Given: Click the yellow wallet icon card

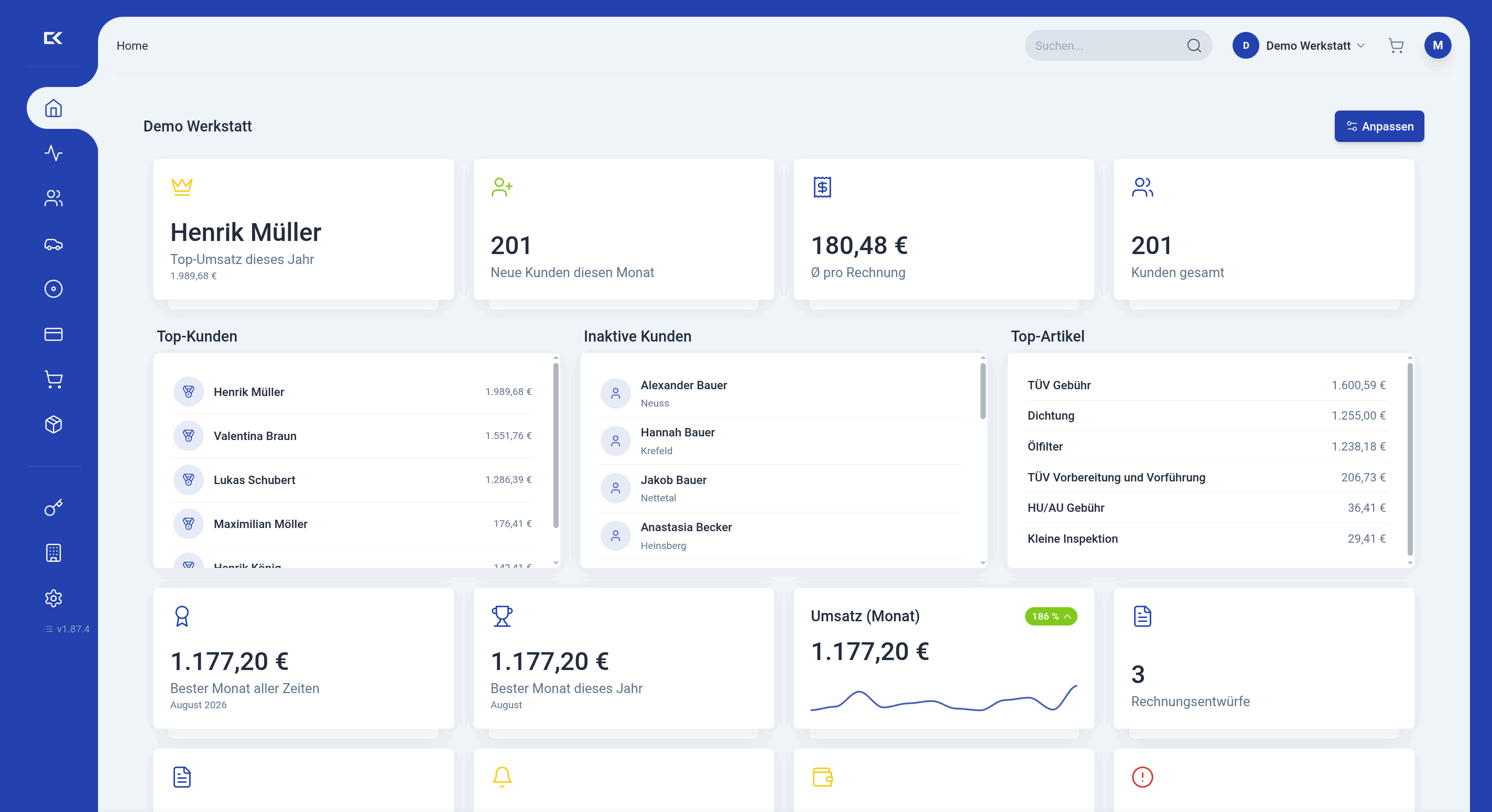Looking at the screenshot, I should [x=822, y=777].
